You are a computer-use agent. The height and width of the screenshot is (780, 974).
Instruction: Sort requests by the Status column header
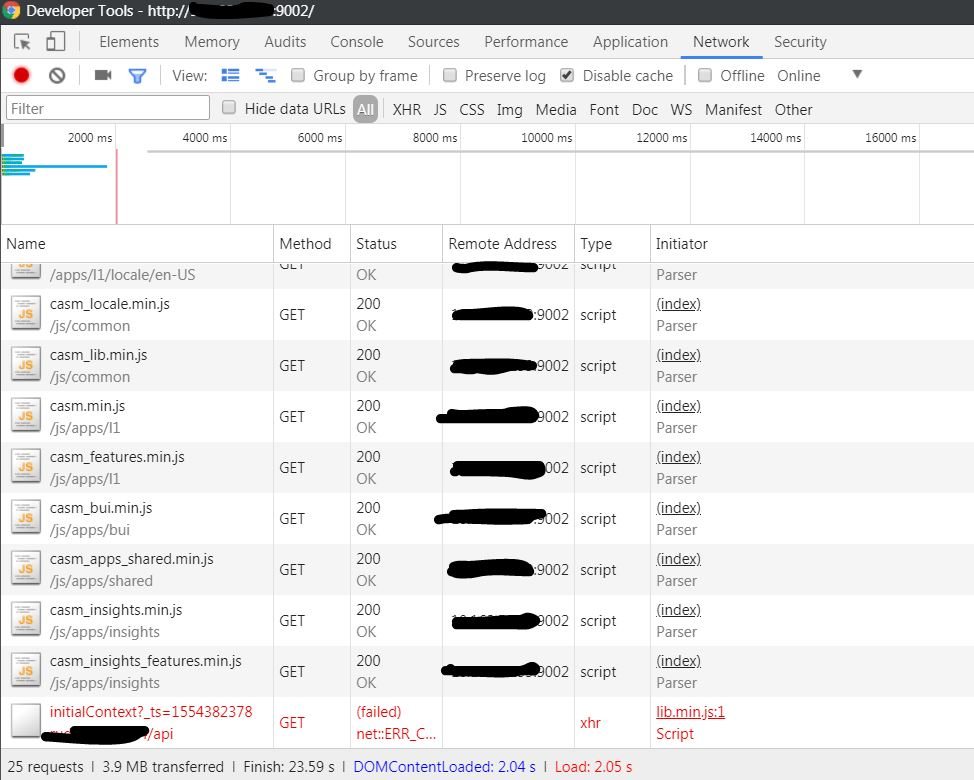(x=376, y=244)
